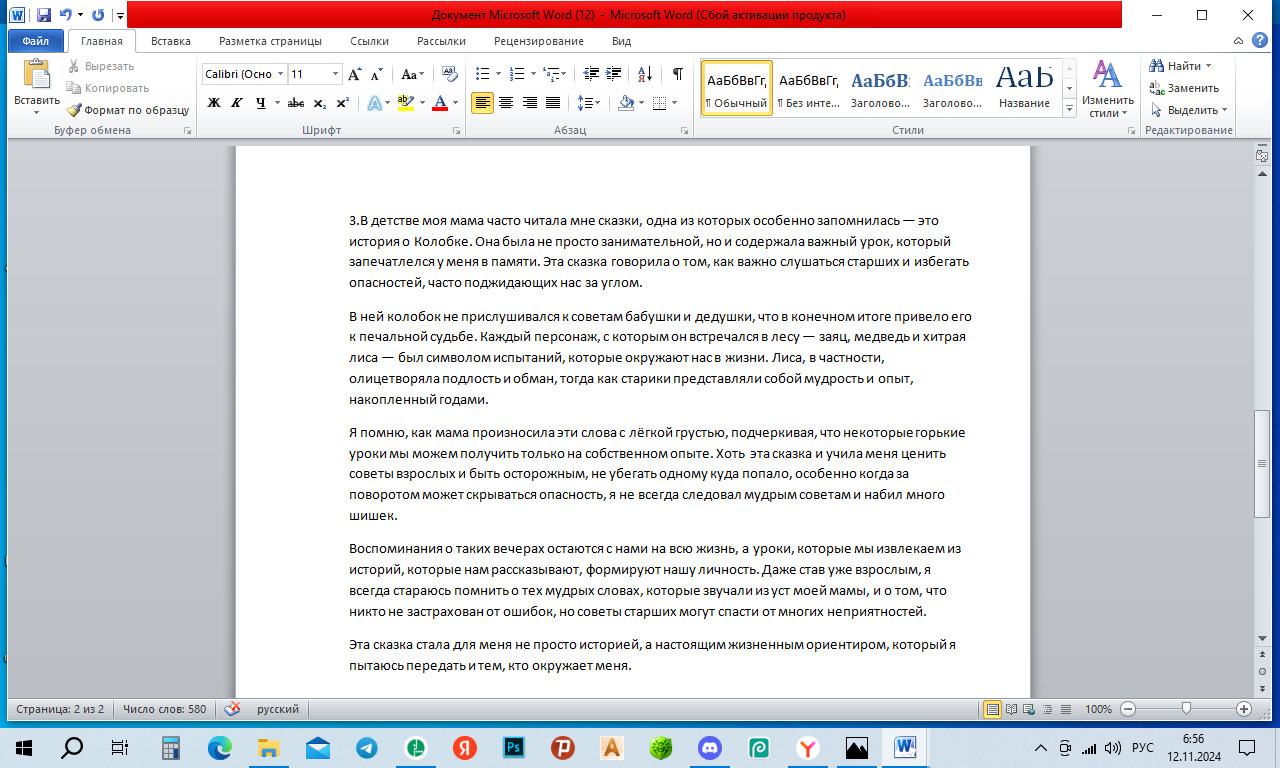Open the Paragraph dialog launcher (Абзац)
1280x768 pixels.
[686, 131]
